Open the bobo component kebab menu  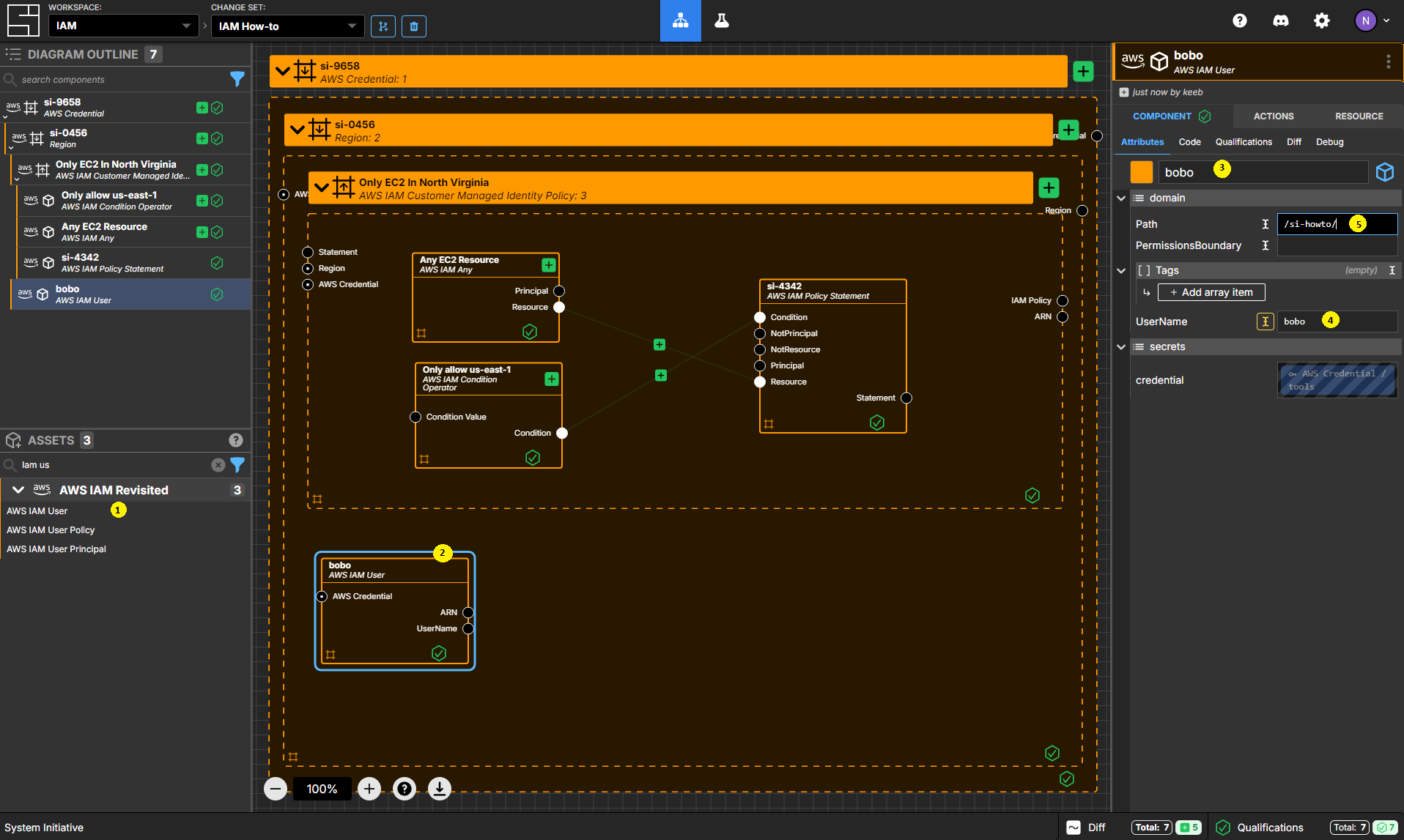tap(1389, 62)
